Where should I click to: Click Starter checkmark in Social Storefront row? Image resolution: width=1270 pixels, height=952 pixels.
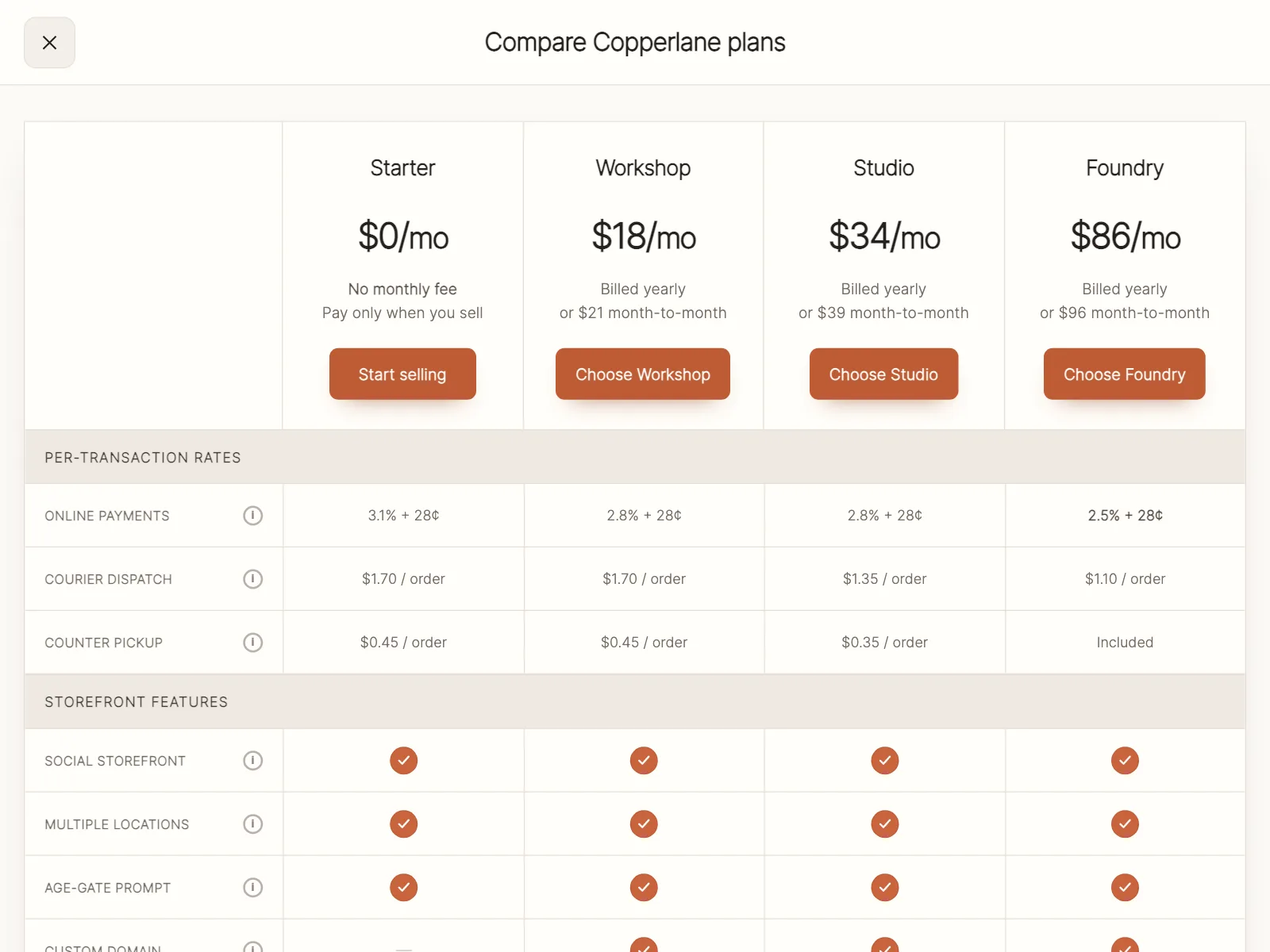tap(403, 761)
